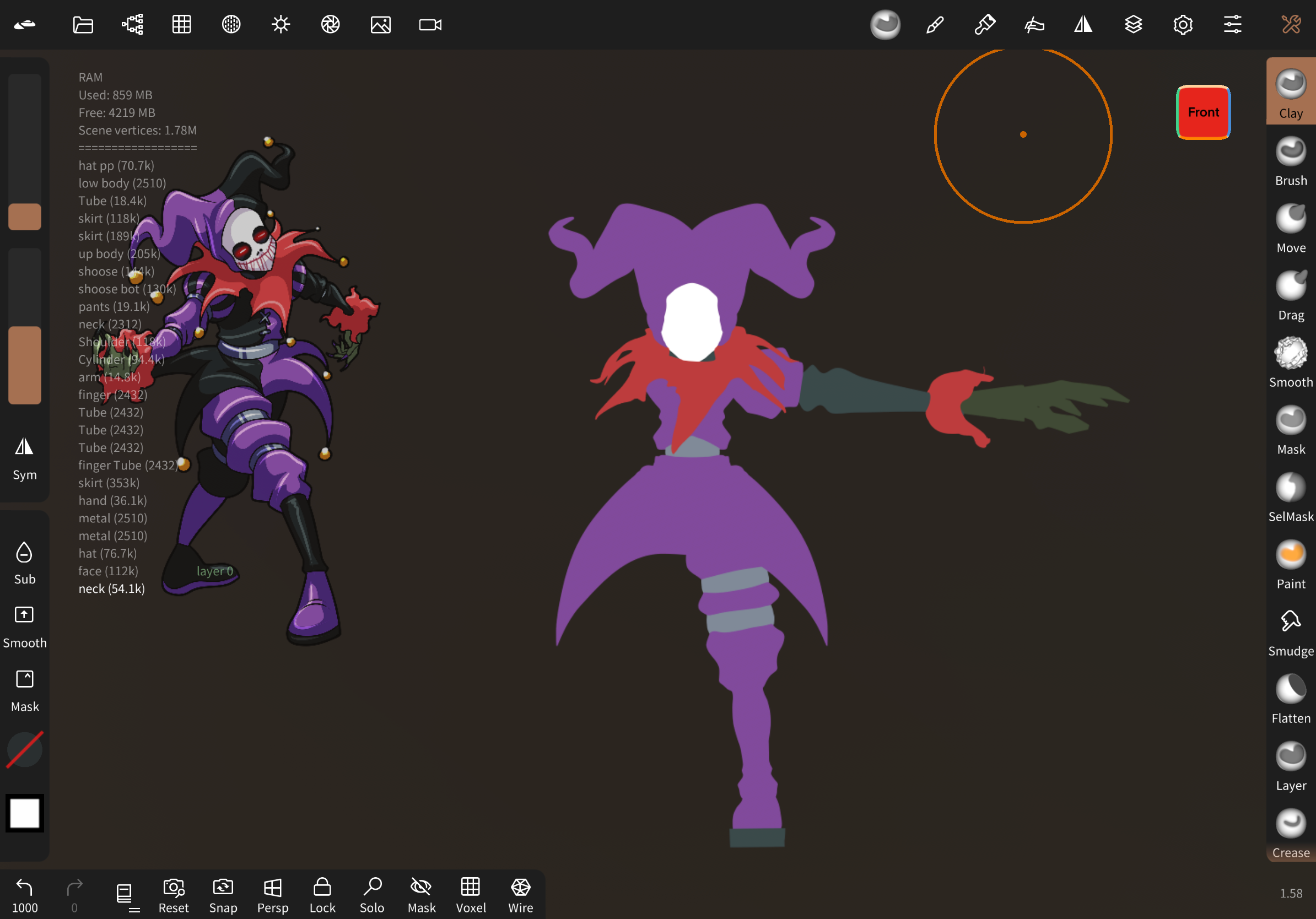Open the material sphere in top bar
Image resolution: width=1316 pixels, height=919 pixels.
[x=885, y=25]
